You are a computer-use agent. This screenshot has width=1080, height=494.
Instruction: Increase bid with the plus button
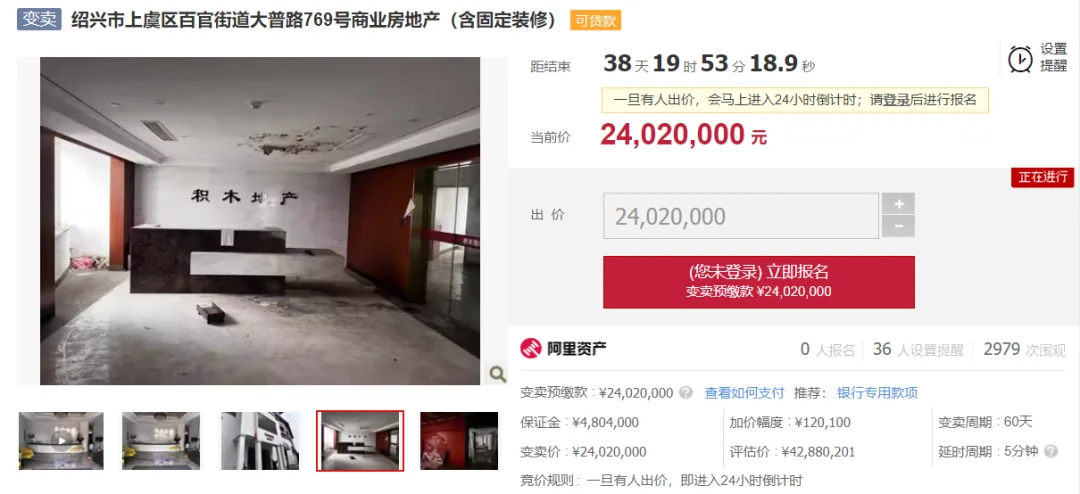pos(898,204)
